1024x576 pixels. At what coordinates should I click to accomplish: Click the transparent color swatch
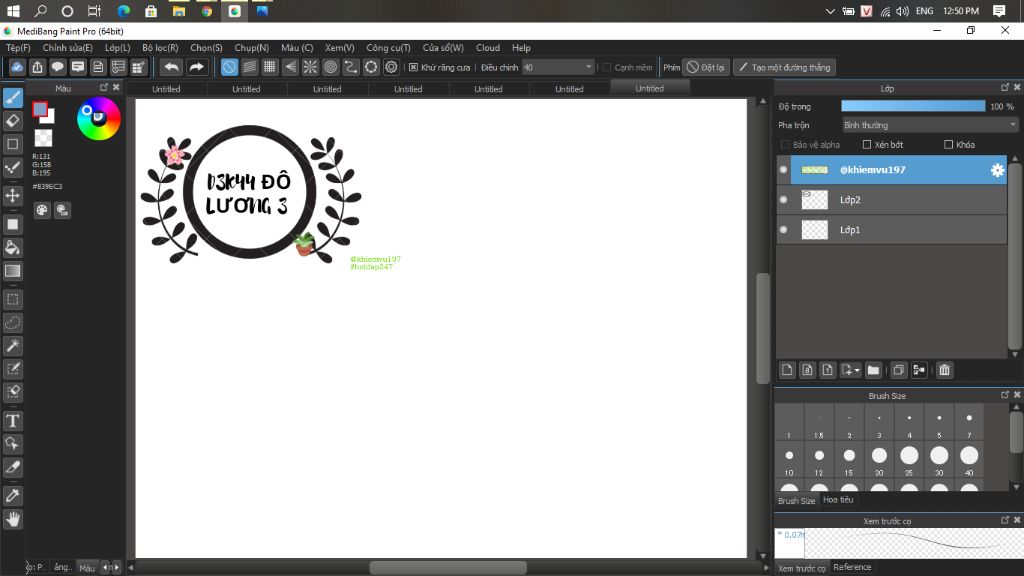pyautogui.click(x=43, y=138)
